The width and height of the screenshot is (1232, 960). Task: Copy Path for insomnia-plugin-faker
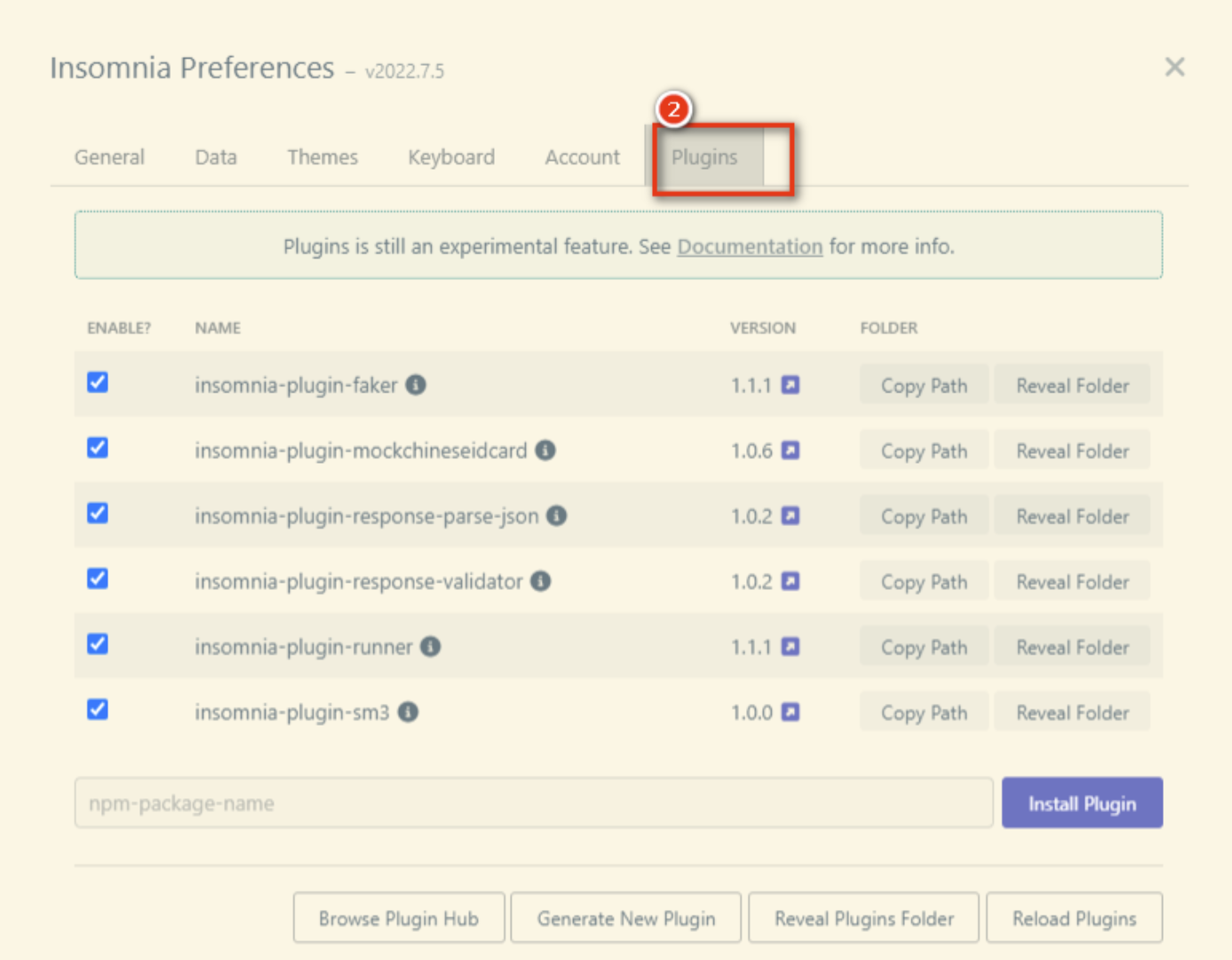coord(924,385)
